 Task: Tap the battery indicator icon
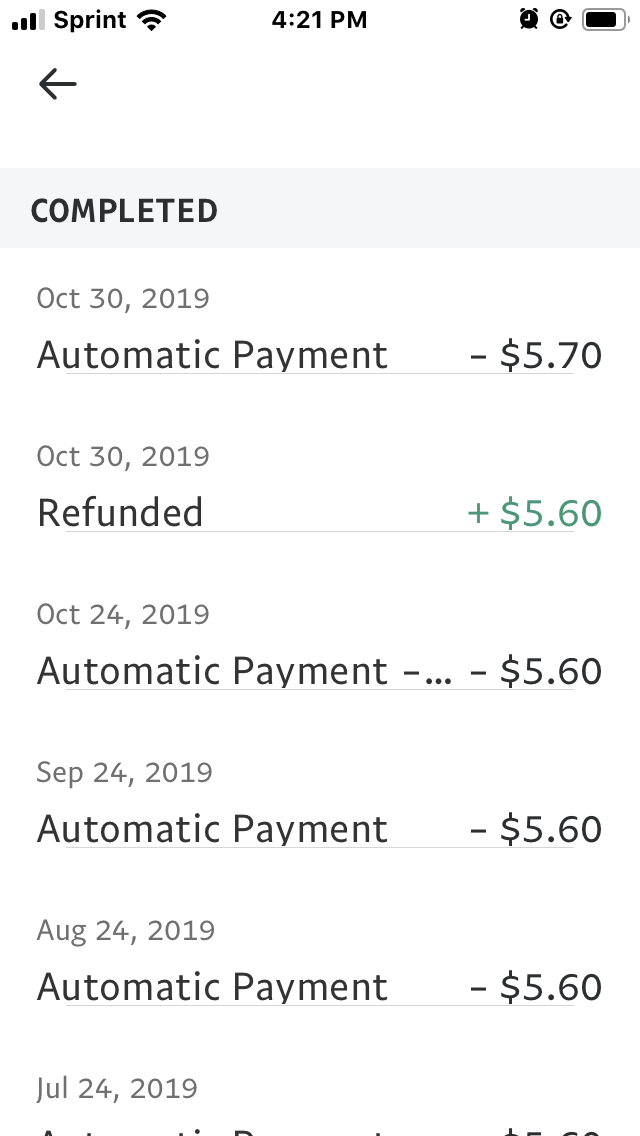[606, 20]
